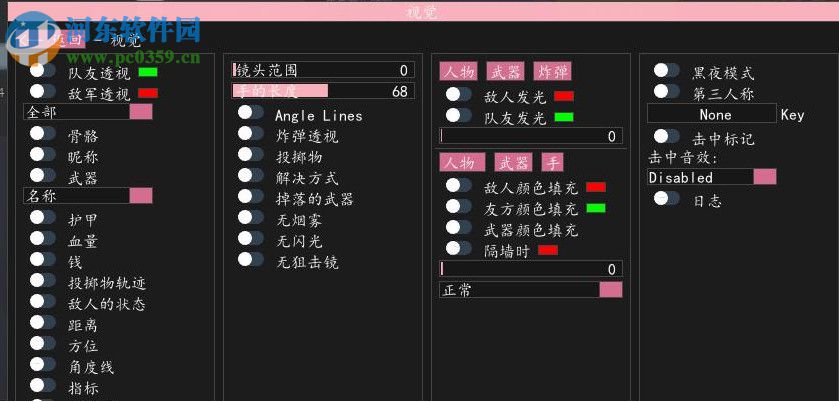This screenshot has width=839, height=402.
Task: Turn on the 角度线 switch
Action: click(43, 364)
